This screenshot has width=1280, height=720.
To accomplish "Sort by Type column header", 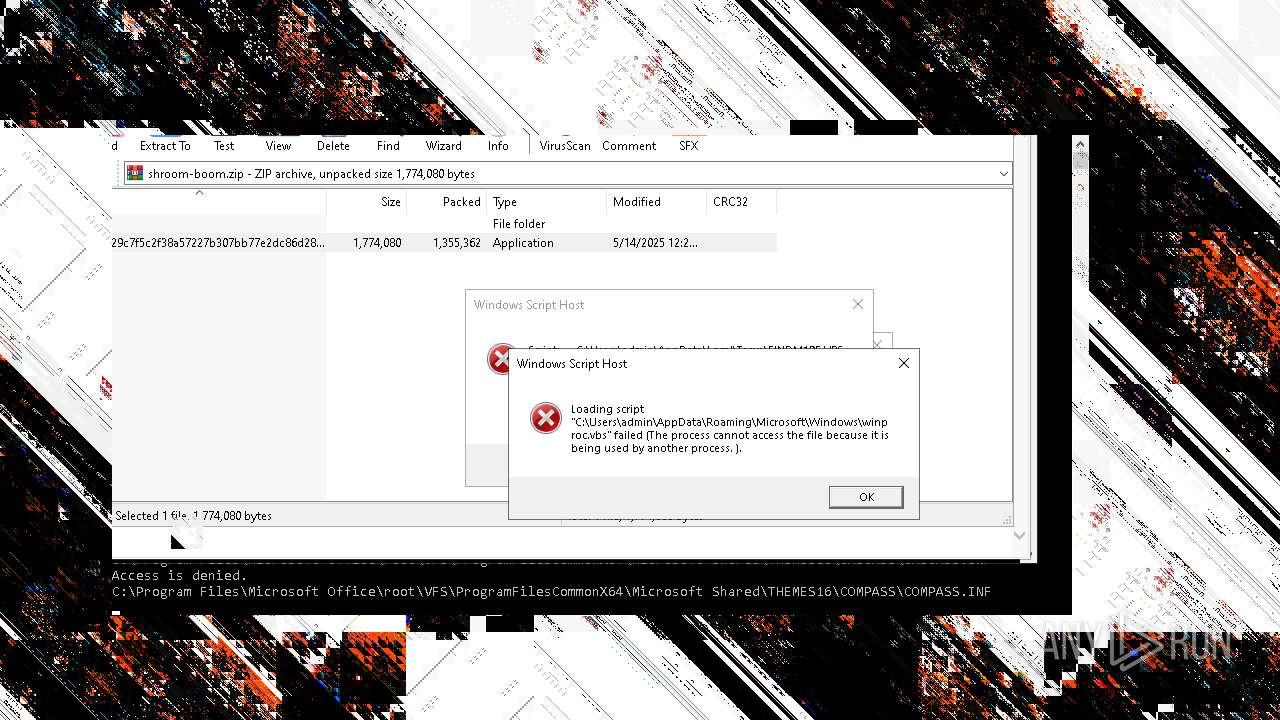I will tap(546, 202).
